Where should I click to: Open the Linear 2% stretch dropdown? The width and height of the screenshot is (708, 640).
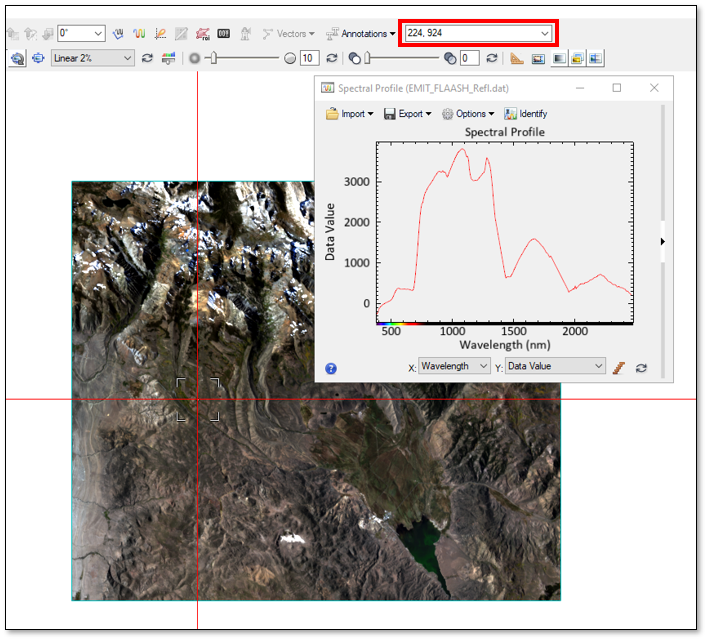point(92,58)
